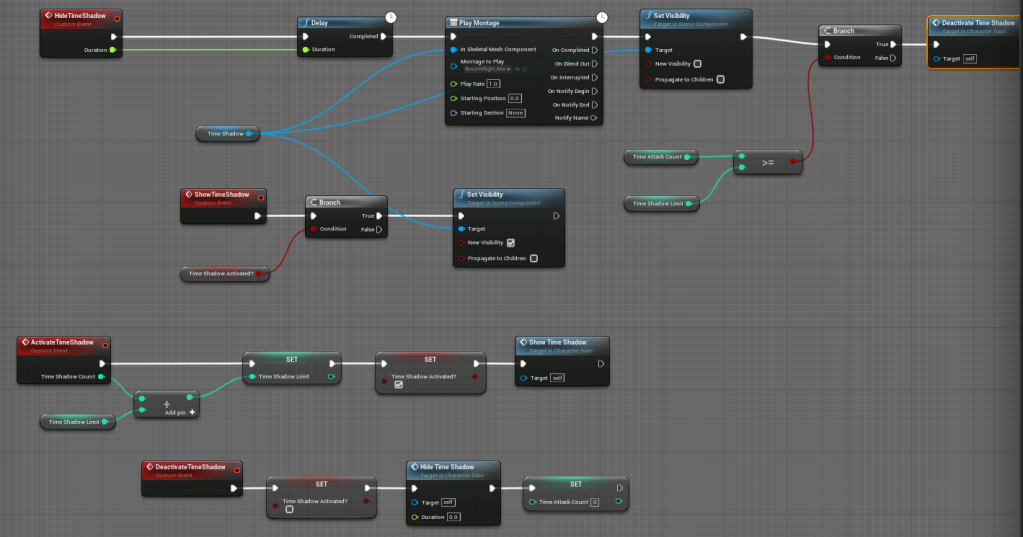
Task: Click the red delegate pin on HideTimeShadow event
Action: (x=118, y=18)
